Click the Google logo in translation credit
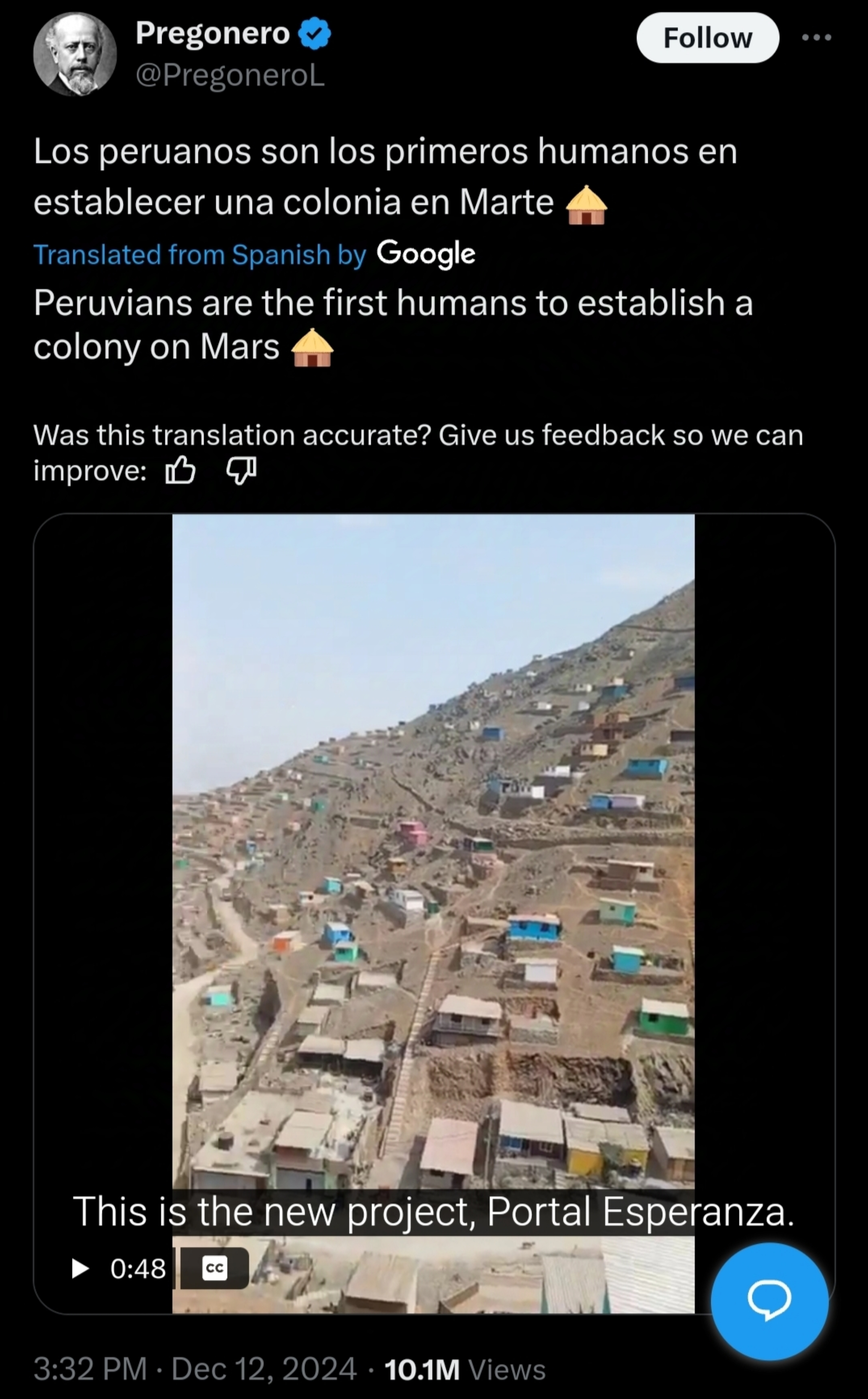This screenshot has height=1399, width=868. (426, 254)
